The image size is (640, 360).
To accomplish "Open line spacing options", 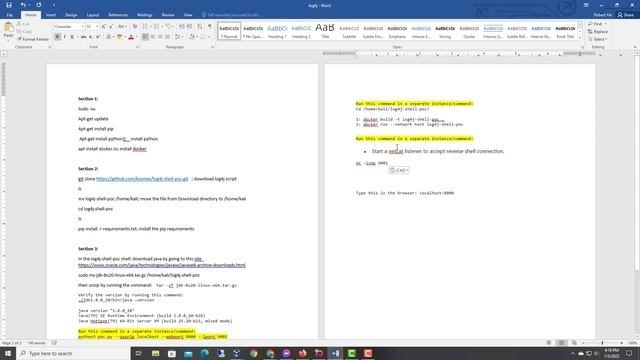I will click(179, 37).
